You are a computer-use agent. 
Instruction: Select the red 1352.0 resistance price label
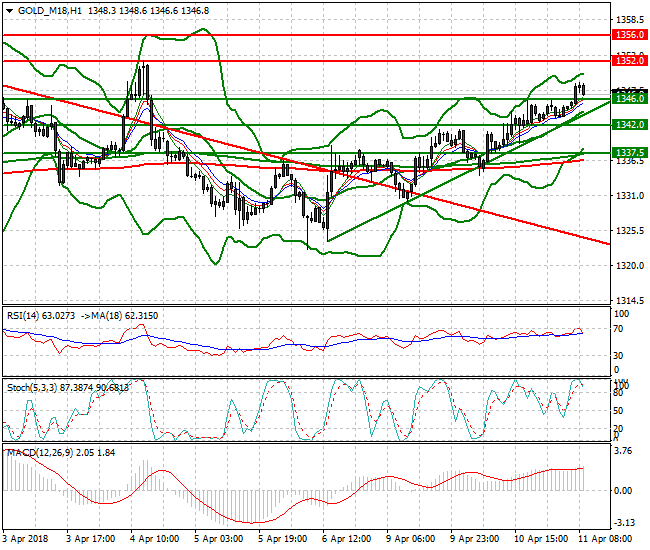pos(629,61)
